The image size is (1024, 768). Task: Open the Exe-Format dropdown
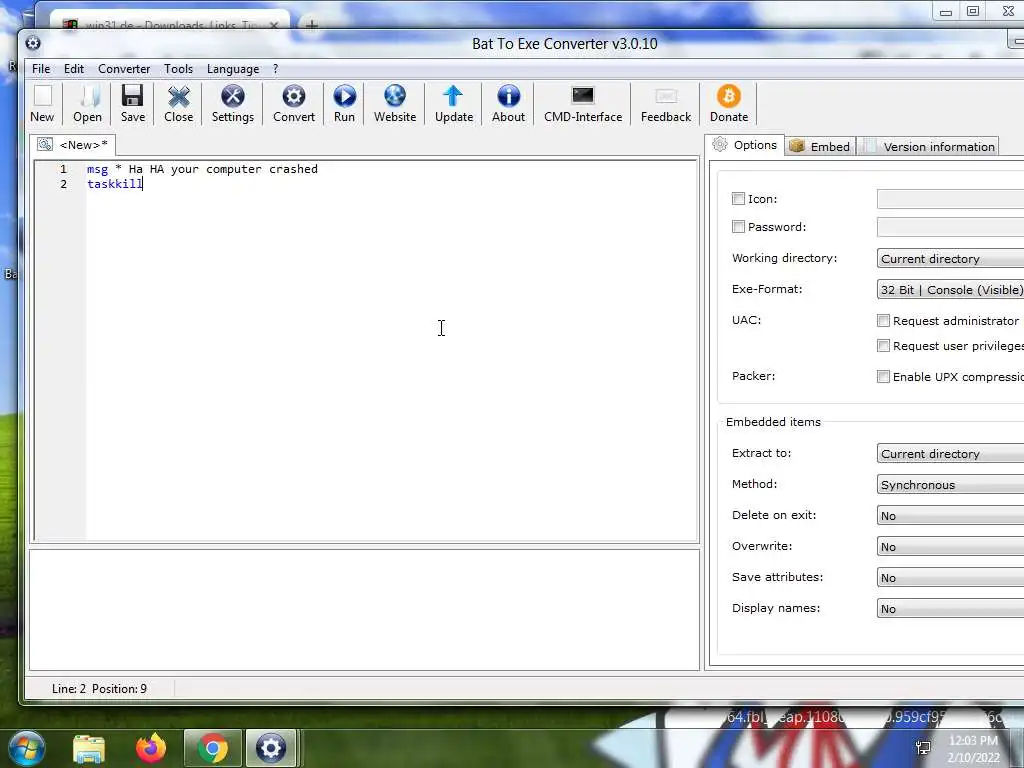(x=950, y=289)
